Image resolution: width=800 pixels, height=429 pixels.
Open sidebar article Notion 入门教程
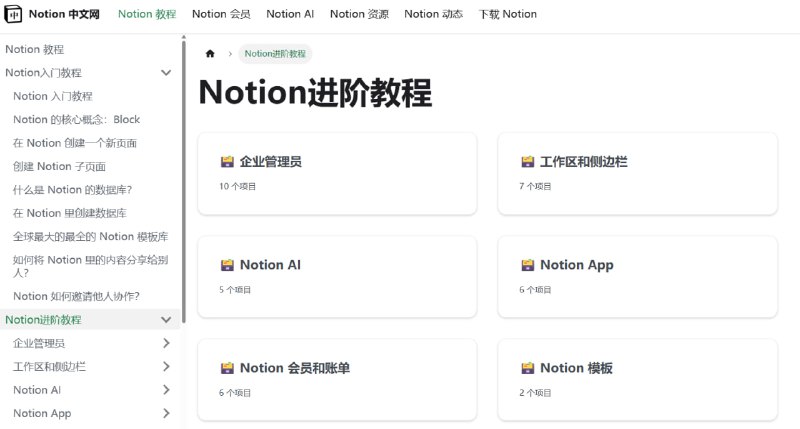click(53, 96)
